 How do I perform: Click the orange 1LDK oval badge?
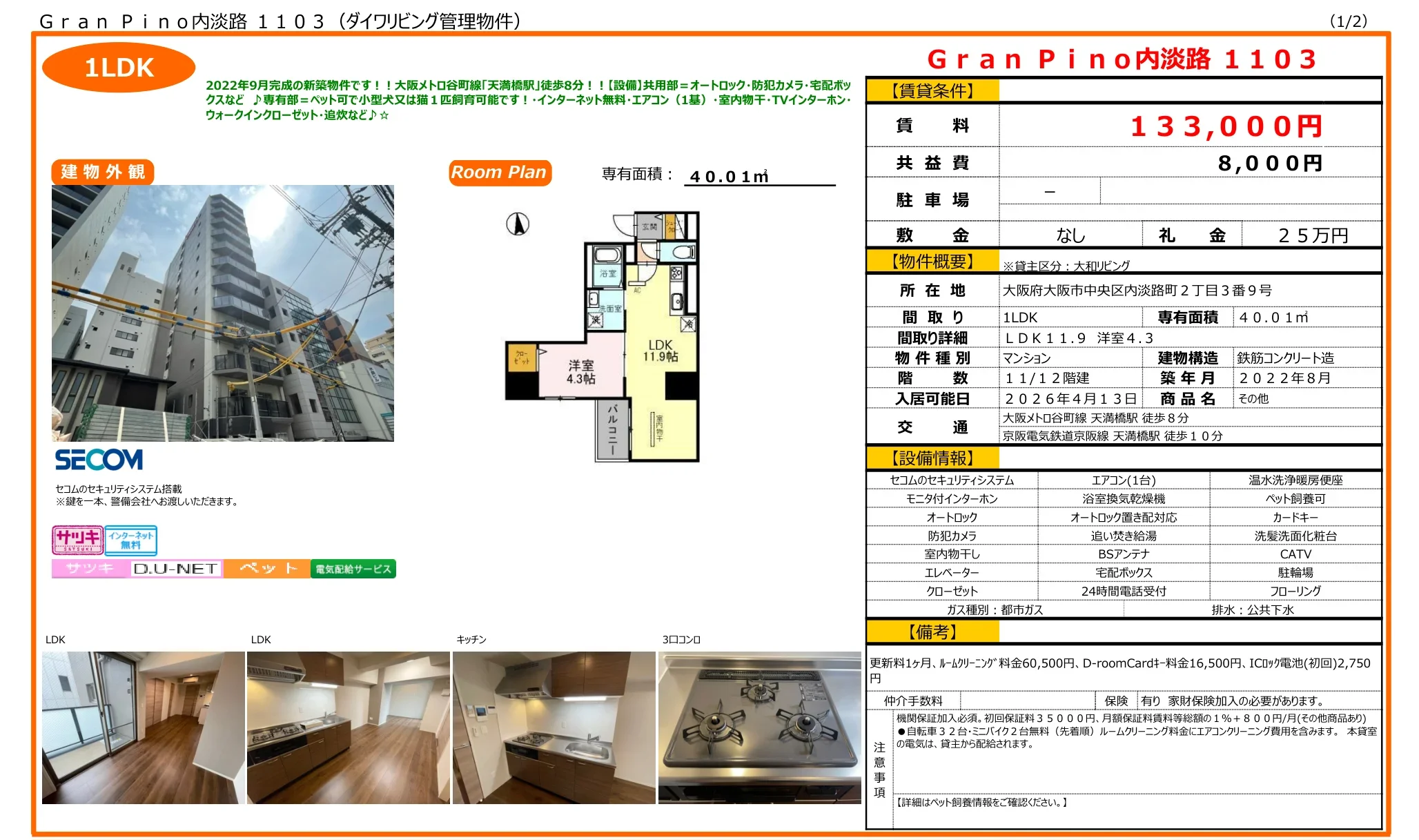[118, 68]
